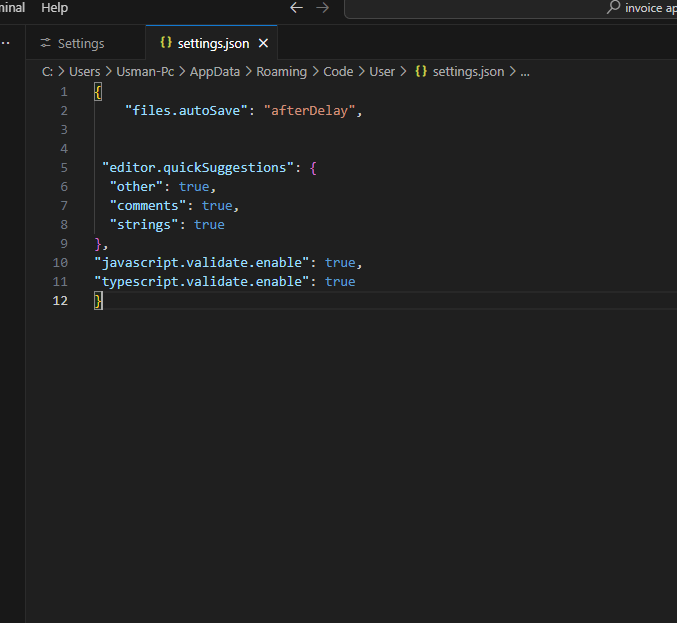
Task: Click the JSON braces icon on settings.json tab
Action: point(165,44)
